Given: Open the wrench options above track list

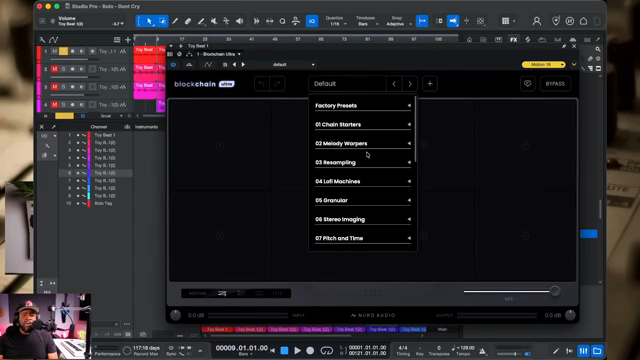Looking at the screenshot, I should click(x=42, y=40).
